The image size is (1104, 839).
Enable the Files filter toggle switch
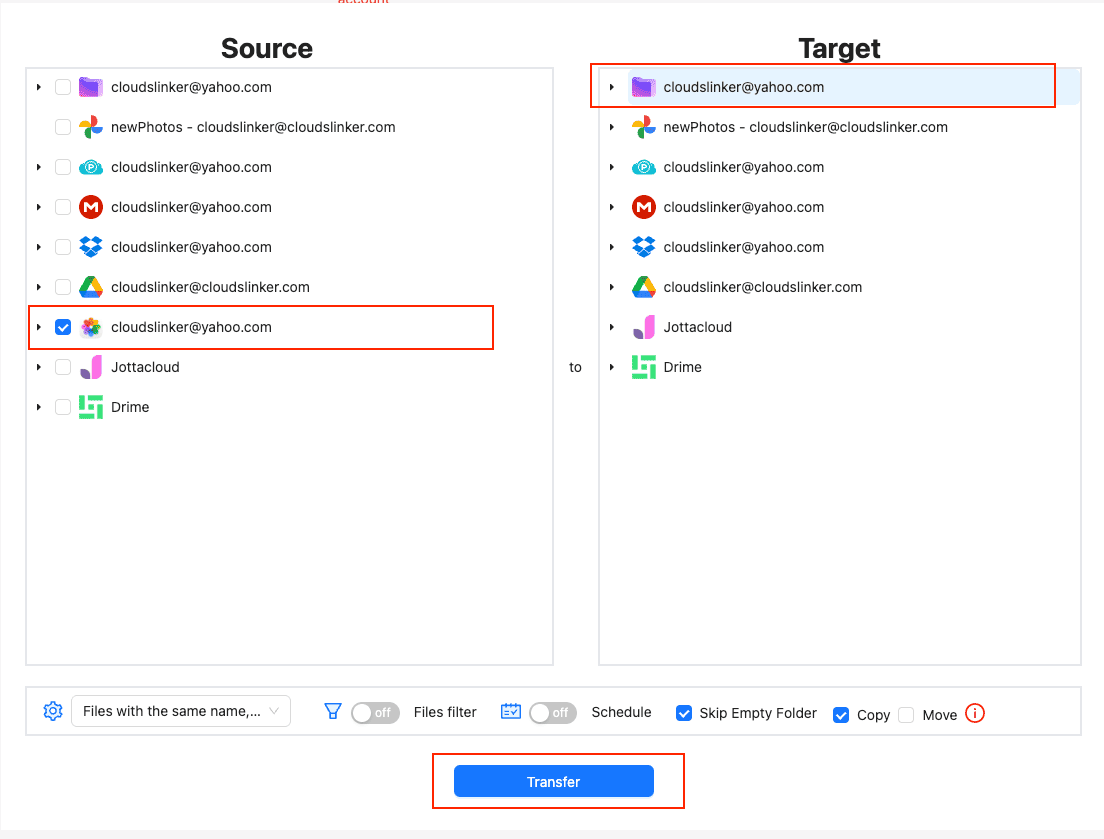375,712
